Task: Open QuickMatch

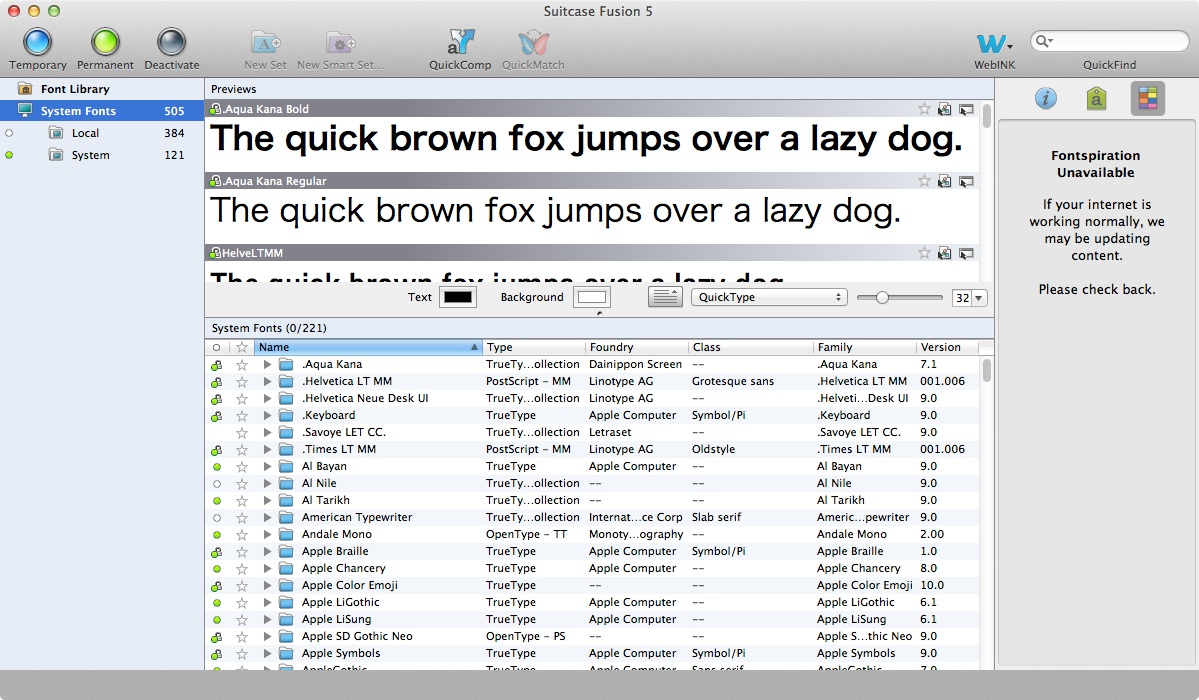Action: point(533,50)
